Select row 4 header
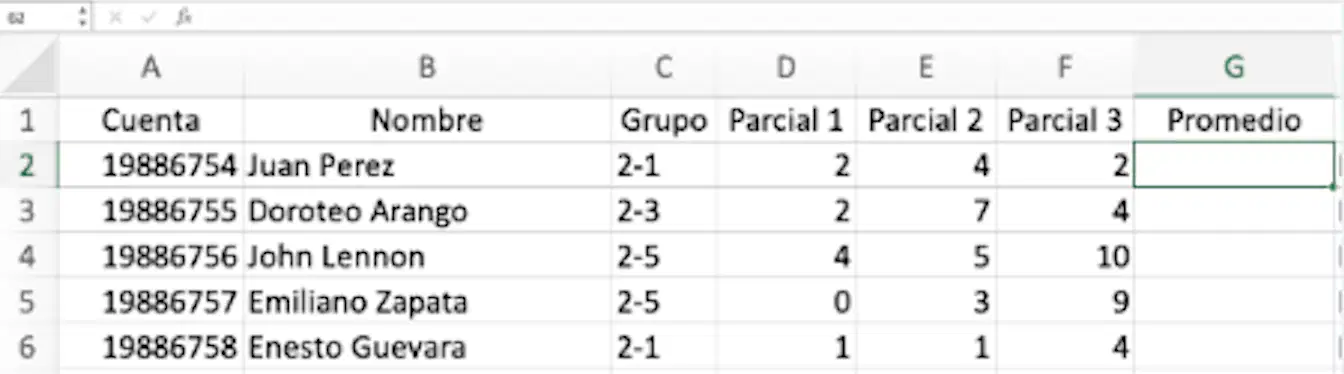Viewport: 1344px width, 374px height. click(x=28, y=256)
